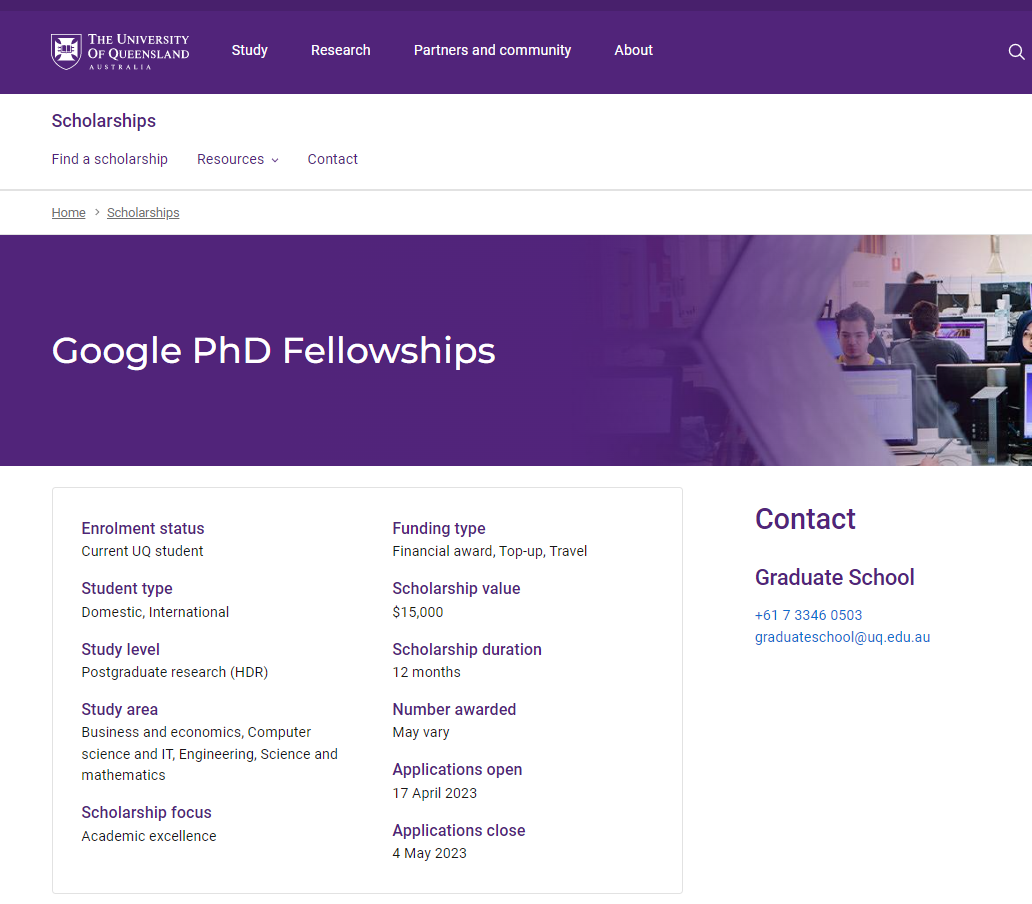Click the Google PhD Fellowships heading
1032x904 pixels.
[273, 351]
